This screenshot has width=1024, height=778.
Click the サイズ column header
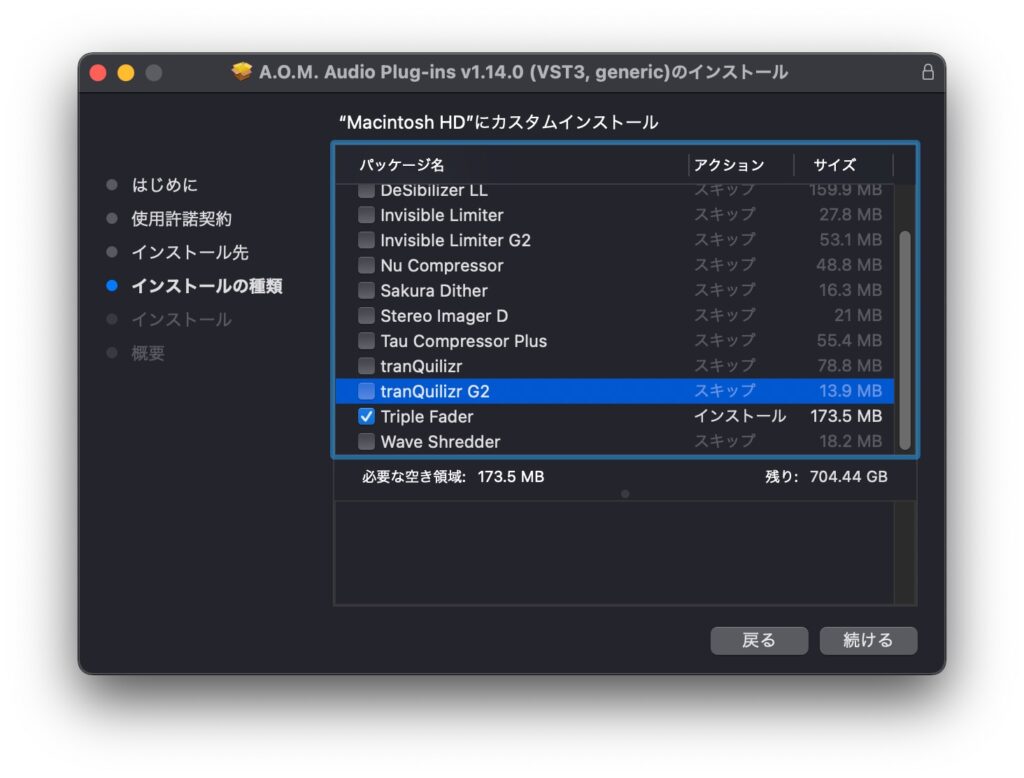coord(834,165)
